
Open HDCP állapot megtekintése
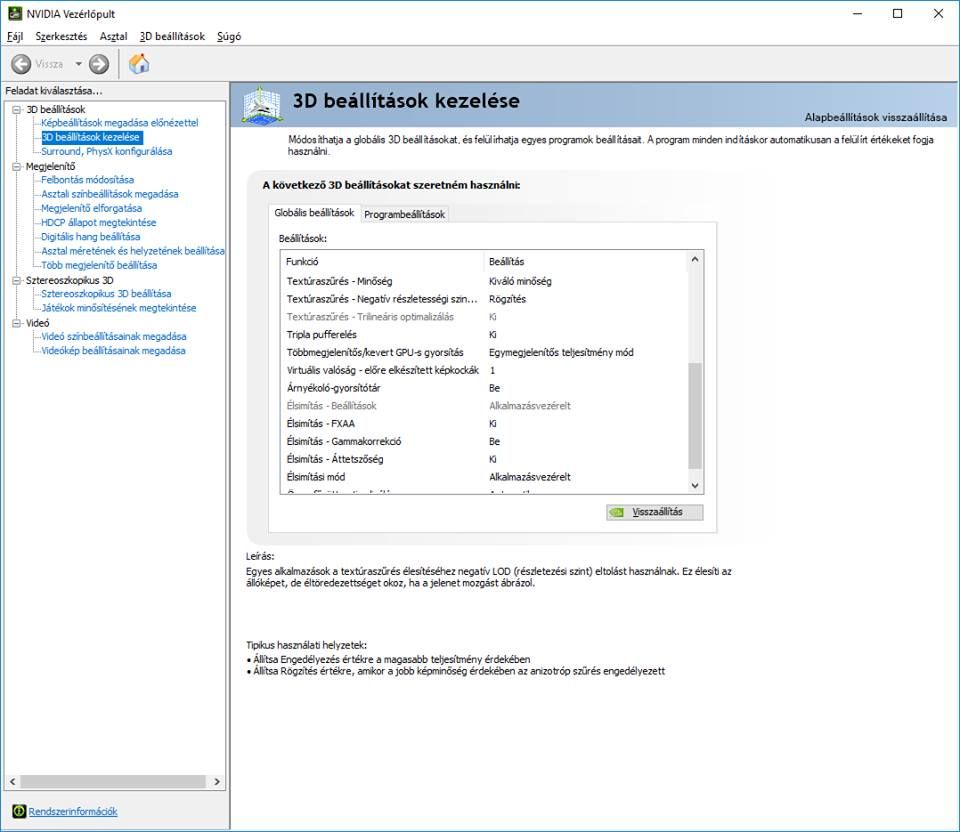[98, 222]
